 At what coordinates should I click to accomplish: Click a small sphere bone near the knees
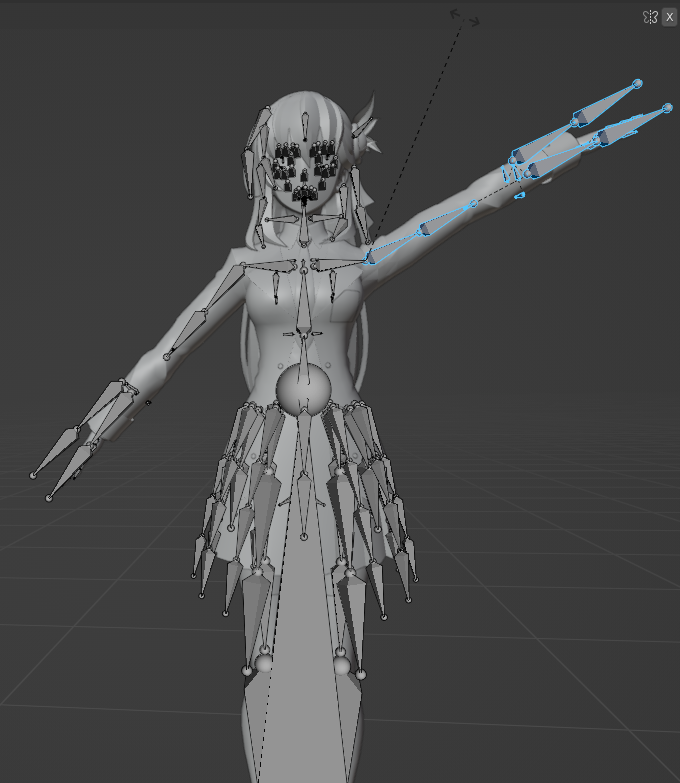(264, 662)
